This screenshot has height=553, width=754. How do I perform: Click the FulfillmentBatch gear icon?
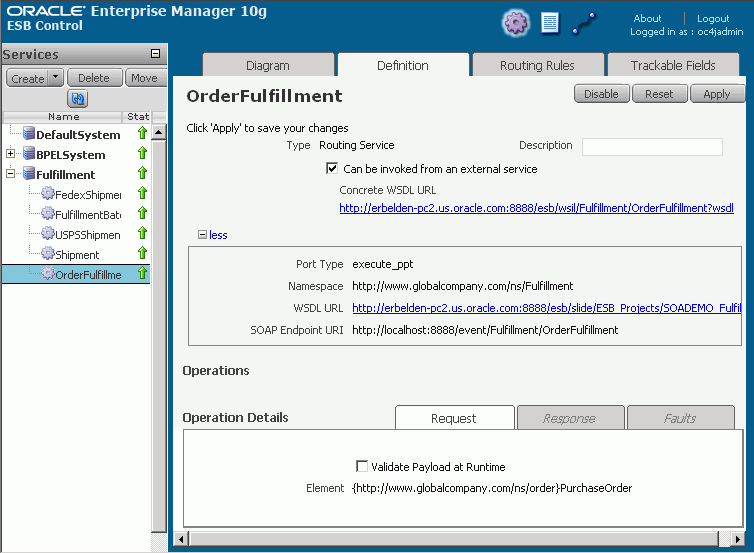tap(48, 213)
